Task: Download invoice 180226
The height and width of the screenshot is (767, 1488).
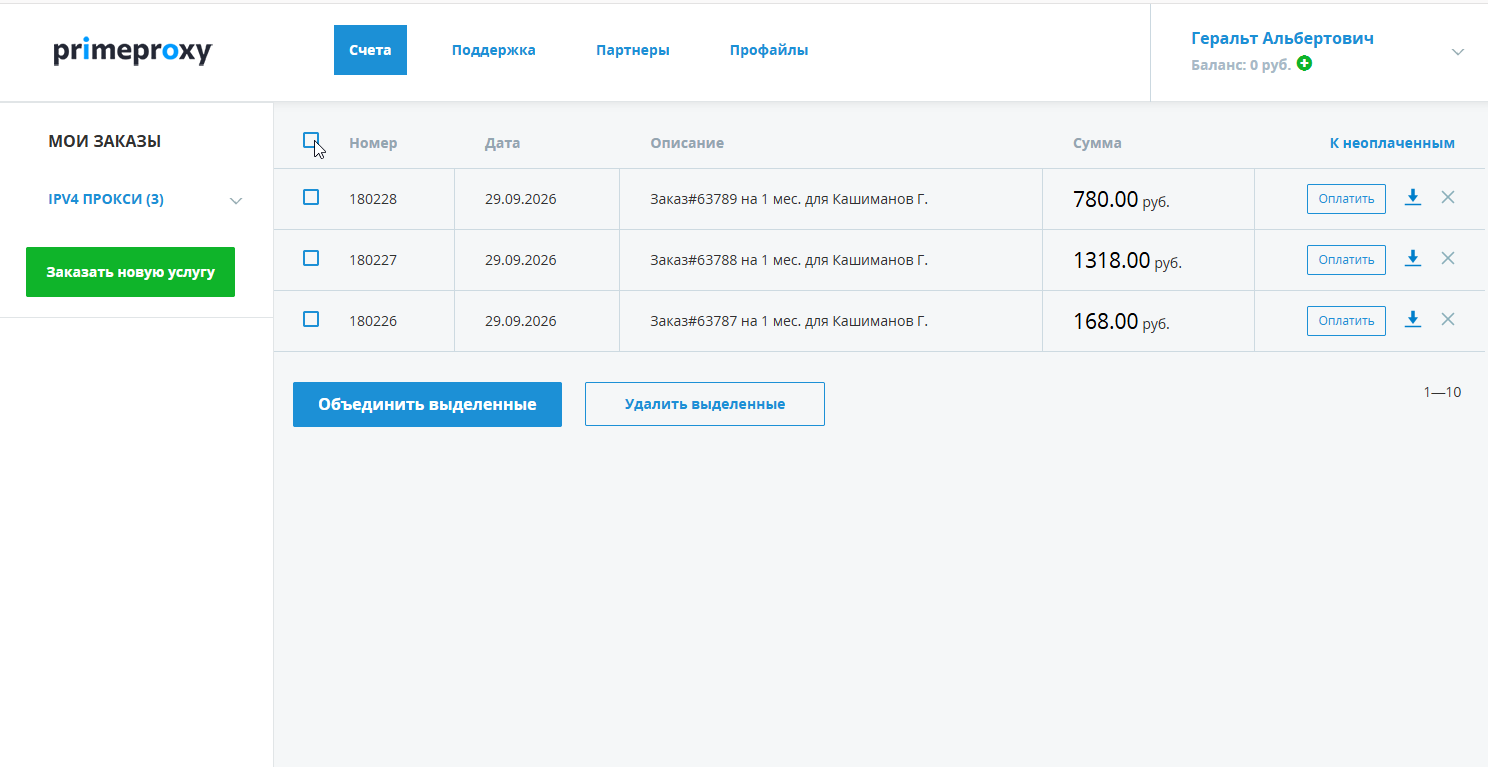Action: (x=1413, y=320)
